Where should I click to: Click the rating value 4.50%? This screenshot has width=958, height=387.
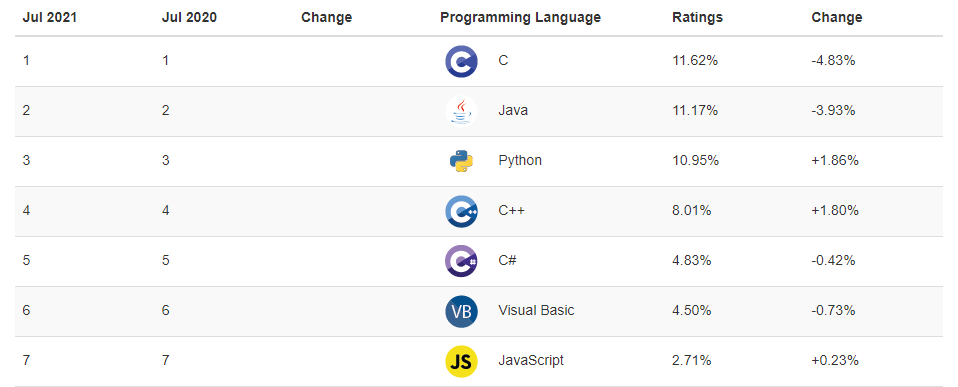pos(692,311)
